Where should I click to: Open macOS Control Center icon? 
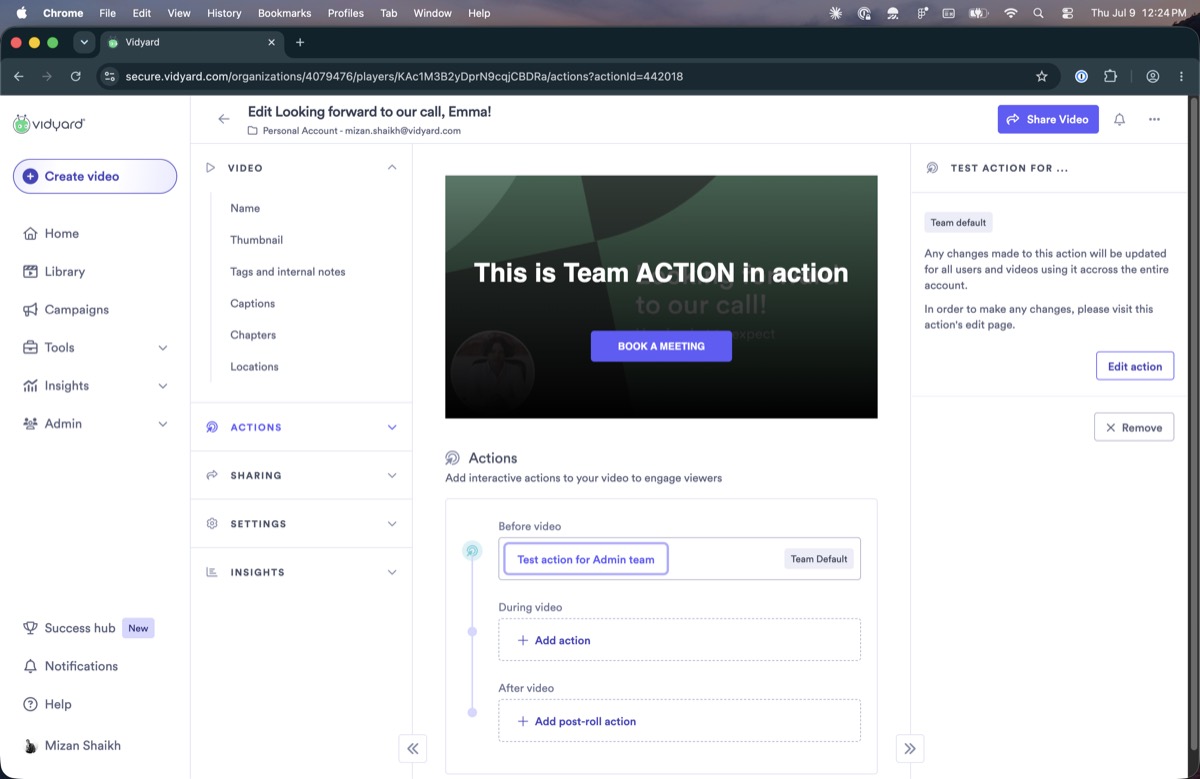tap(1067, 13)
